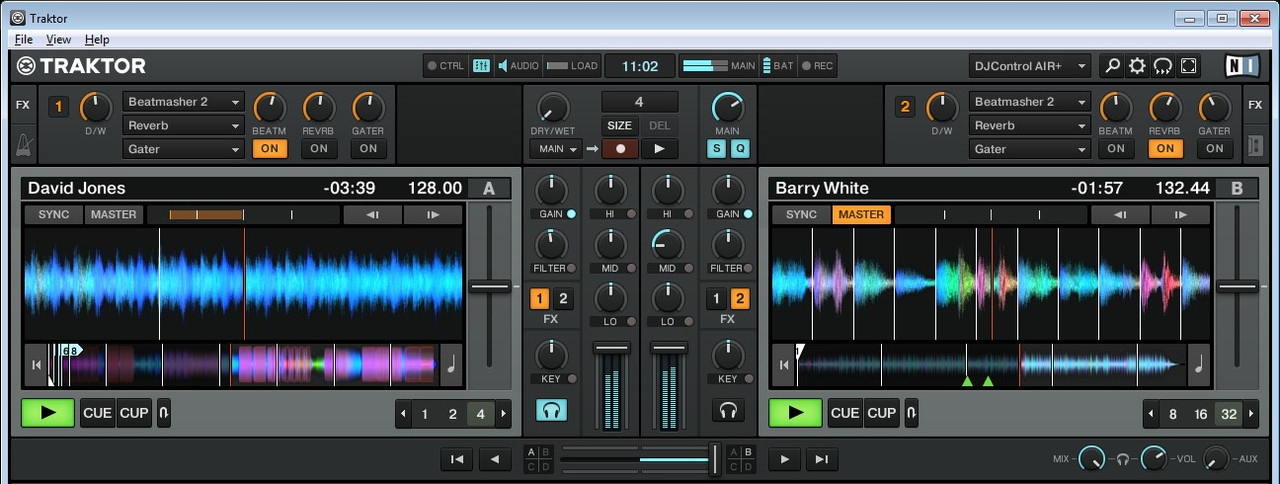Play deck B with green play button
Viewport: 1280px width, 484px height.
(x=796, y=413)
